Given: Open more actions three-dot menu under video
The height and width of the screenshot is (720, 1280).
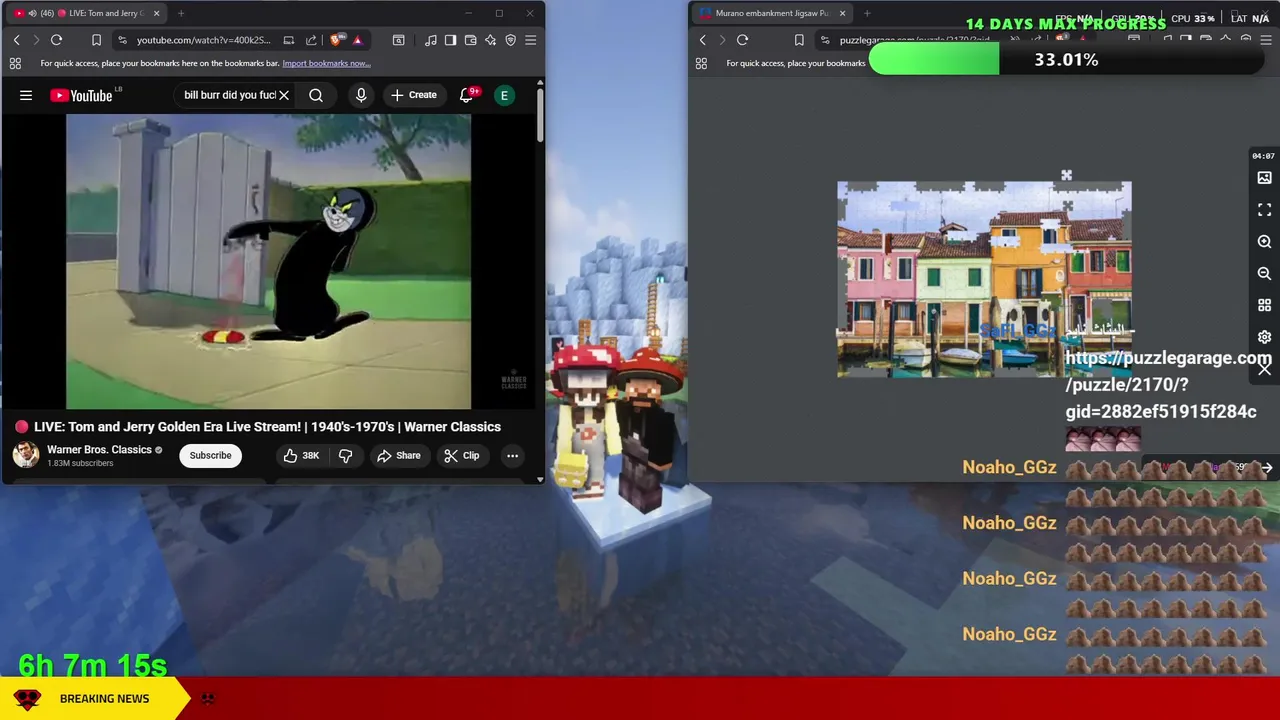Looking at the screenshot, I should tap(512, 455).
